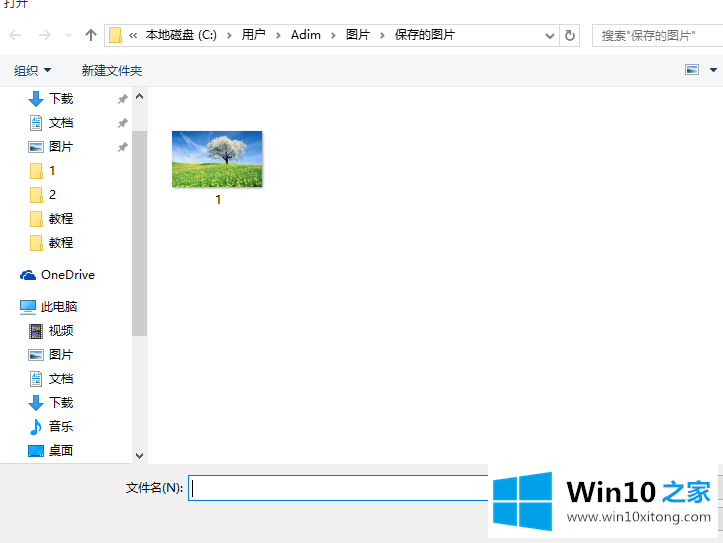This screenshot has width=723, height=543.
Task: Select Adim in the address path
Action: tap(306, 35)
